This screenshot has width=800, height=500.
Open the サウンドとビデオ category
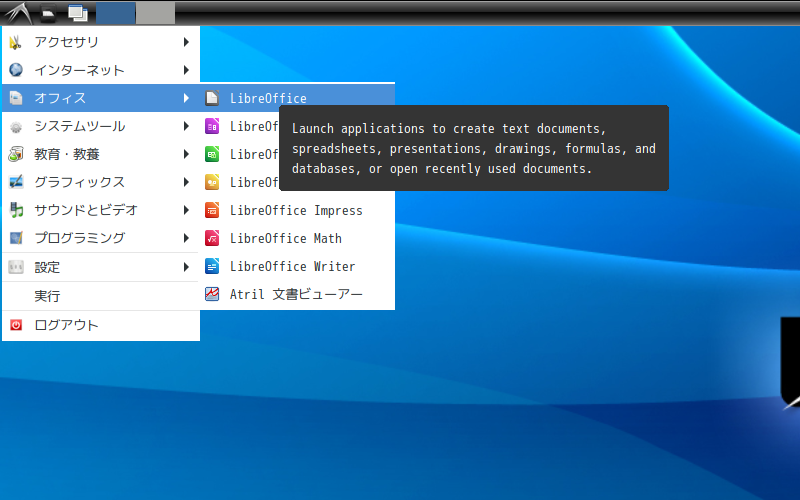click(100, 210)
